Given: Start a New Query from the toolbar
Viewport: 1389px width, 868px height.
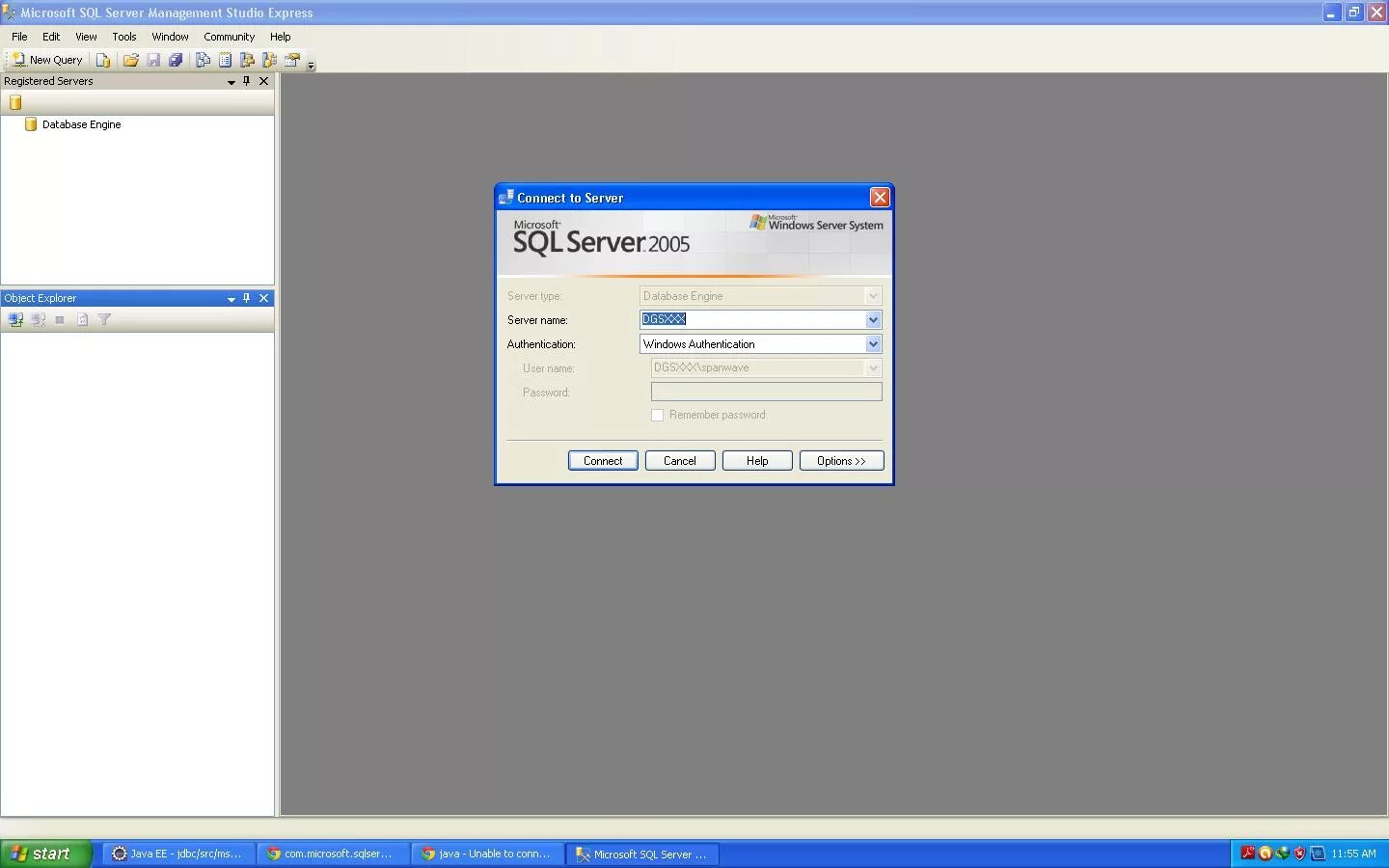Looking at the screenshot, I should click(x=47, y=60).
